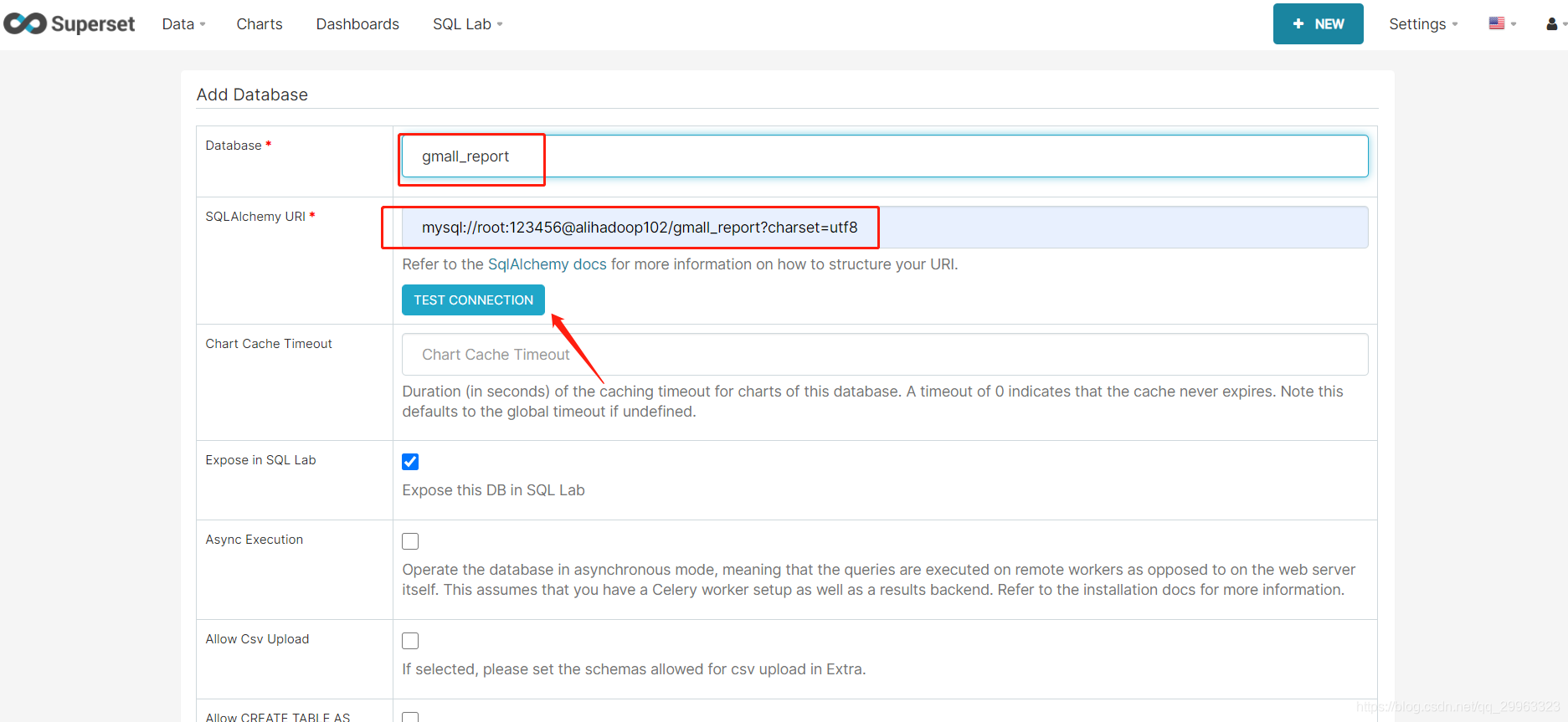Click the 'Chart Cache Timeout' row label
The height and width of the screenshot is (722, 1568).
(269, 344)
